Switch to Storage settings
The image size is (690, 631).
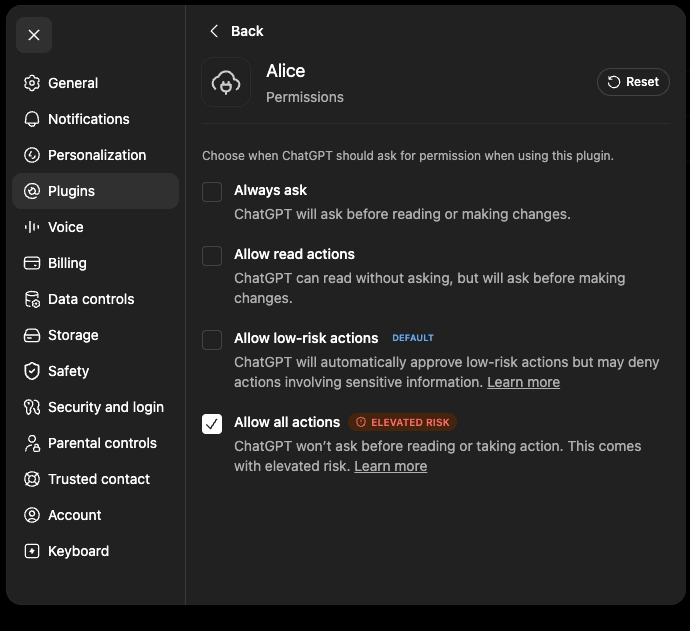pyautogui.click(x=95, y=335)
